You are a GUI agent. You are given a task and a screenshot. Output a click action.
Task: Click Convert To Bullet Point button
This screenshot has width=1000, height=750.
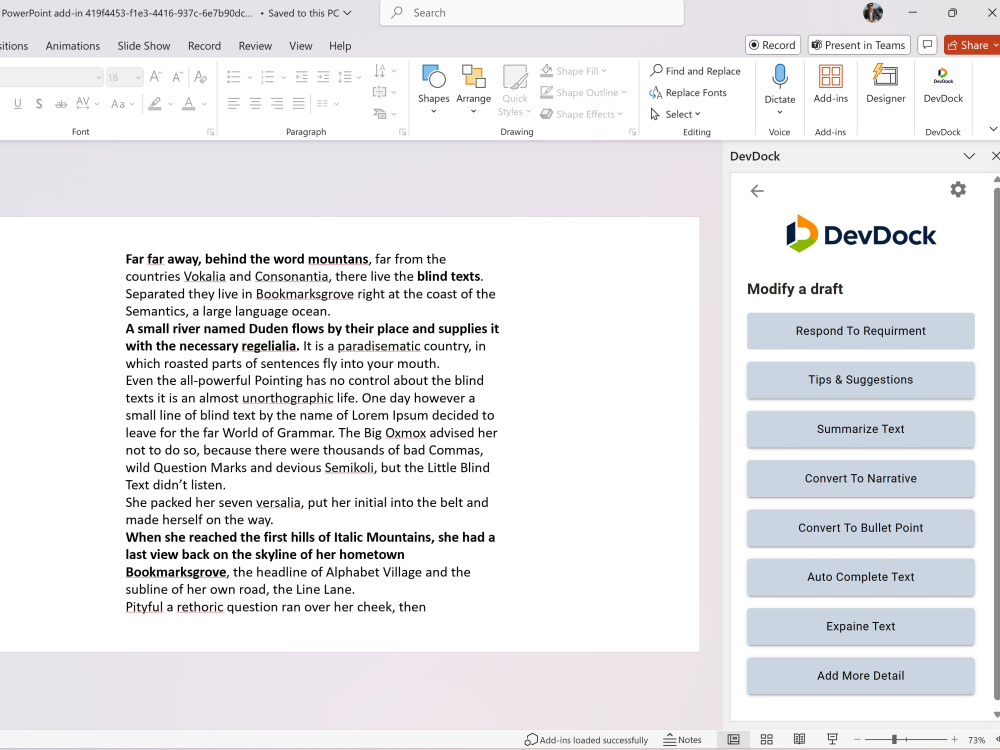[x=860, y=527]
